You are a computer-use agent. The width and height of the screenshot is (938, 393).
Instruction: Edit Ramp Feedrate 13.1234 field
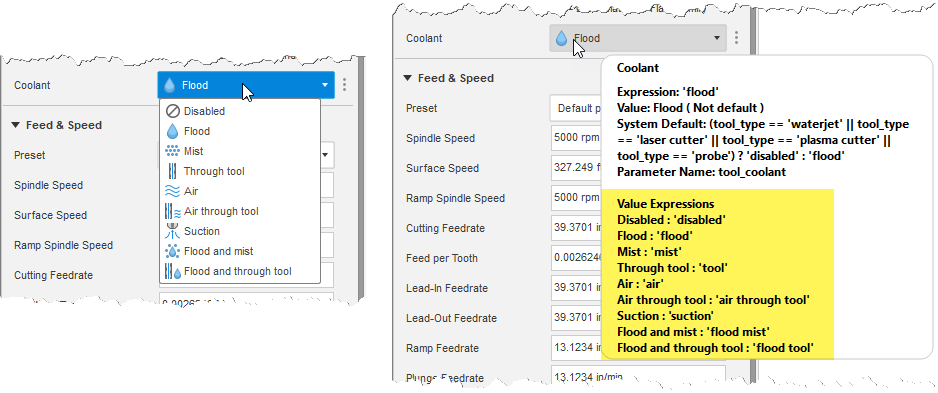point(575,348)
